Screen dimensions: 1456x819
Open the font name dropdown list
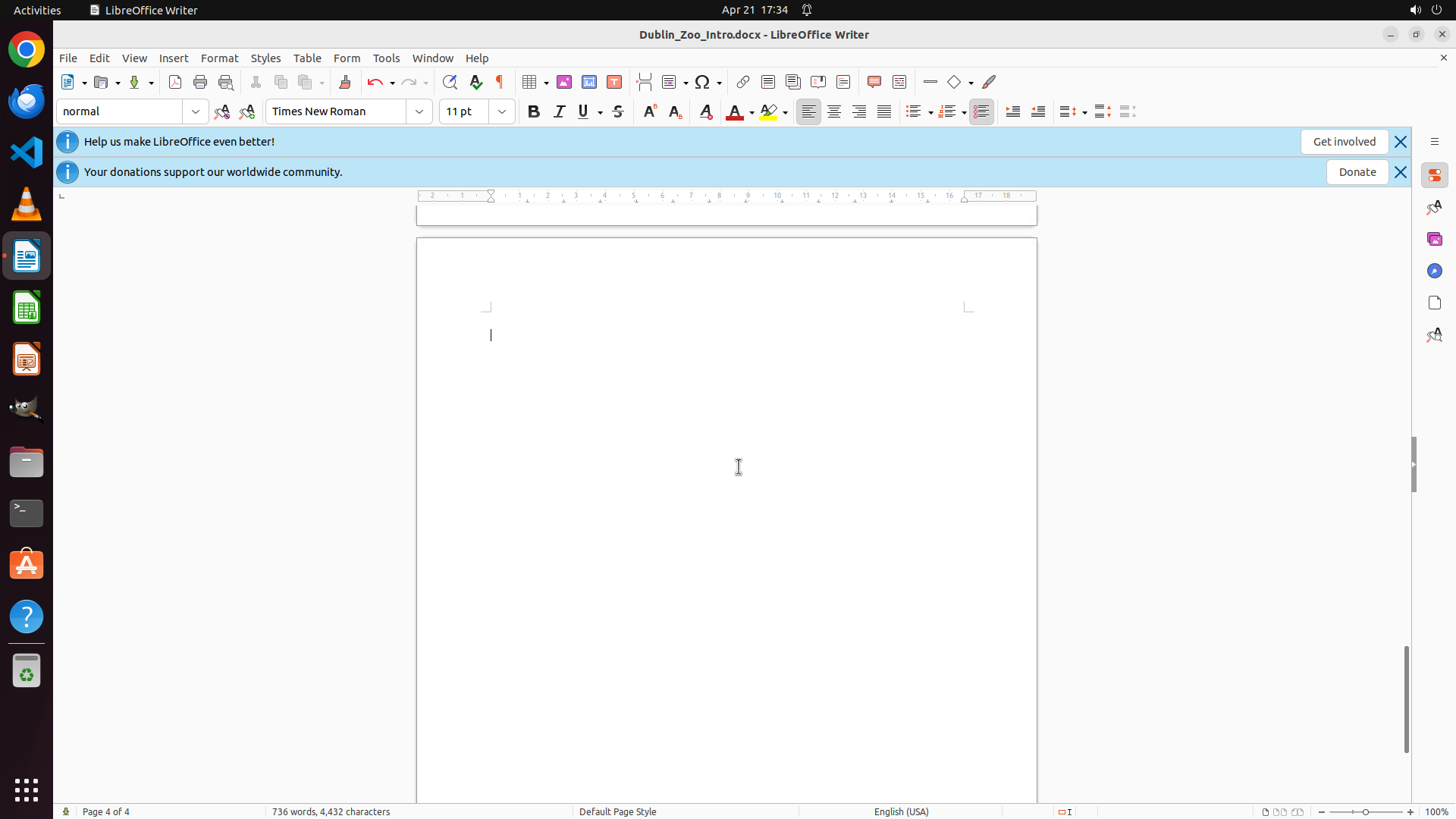[419, 111]
